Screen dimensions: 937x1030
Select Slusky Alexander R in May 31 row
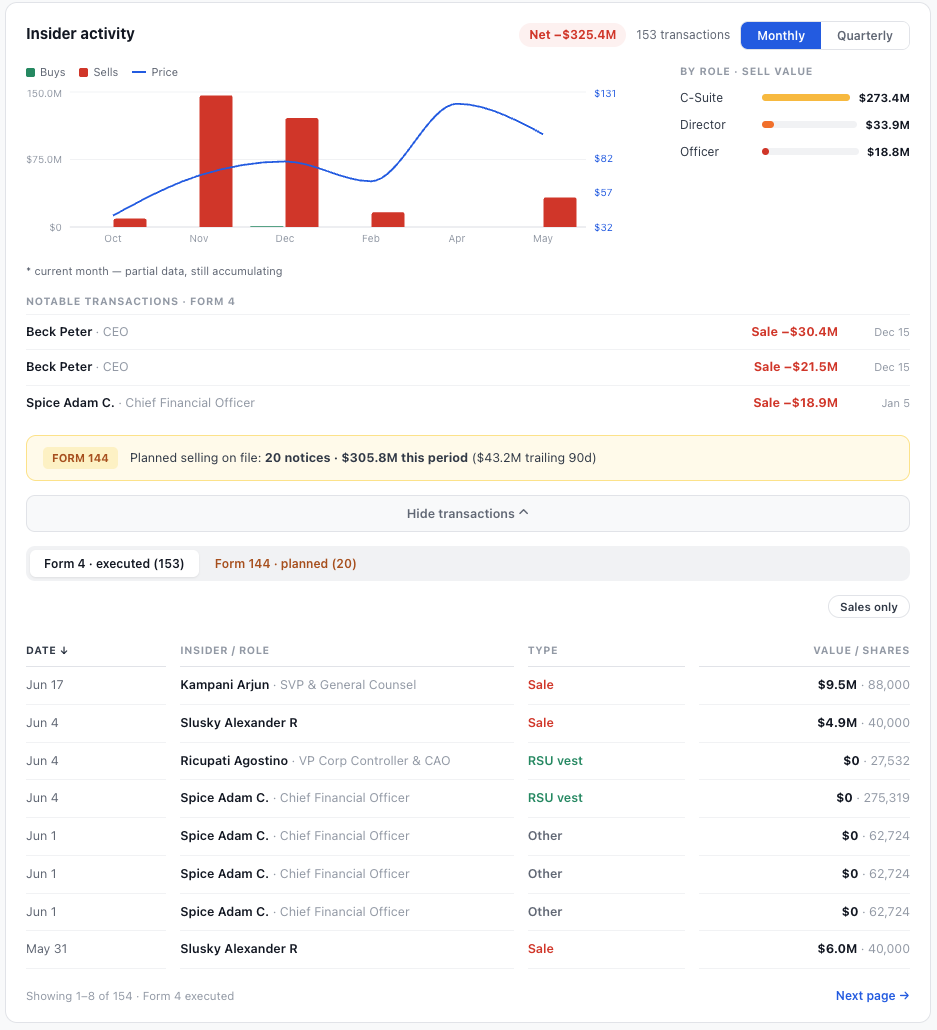click(x=239, y=949)
